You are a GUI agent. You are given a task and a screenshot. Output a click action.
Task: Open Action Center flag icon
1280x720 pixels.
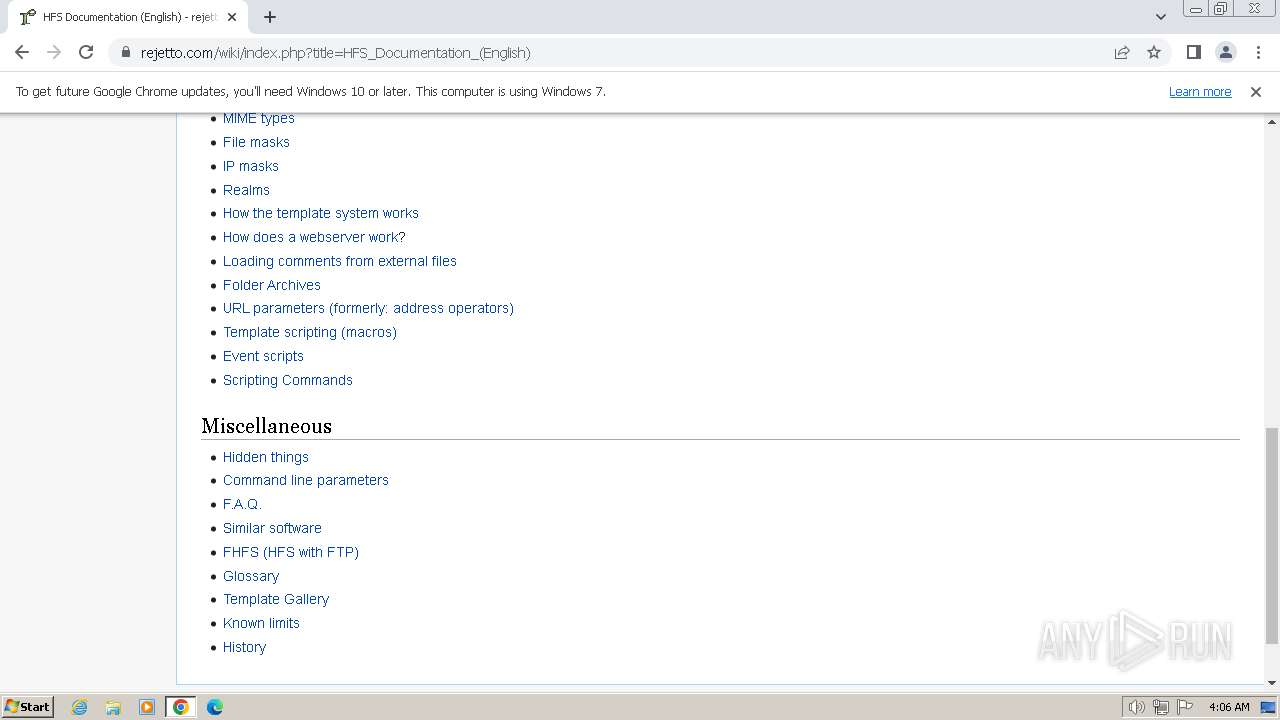tap(1185, 707)
